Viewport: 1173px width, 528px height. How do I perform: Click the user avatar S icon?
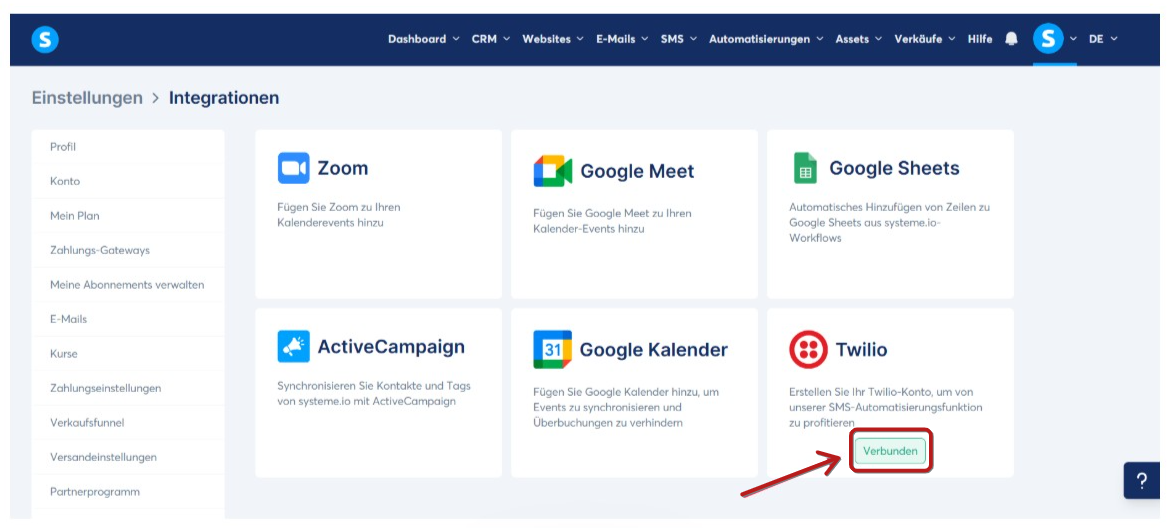1048,38
